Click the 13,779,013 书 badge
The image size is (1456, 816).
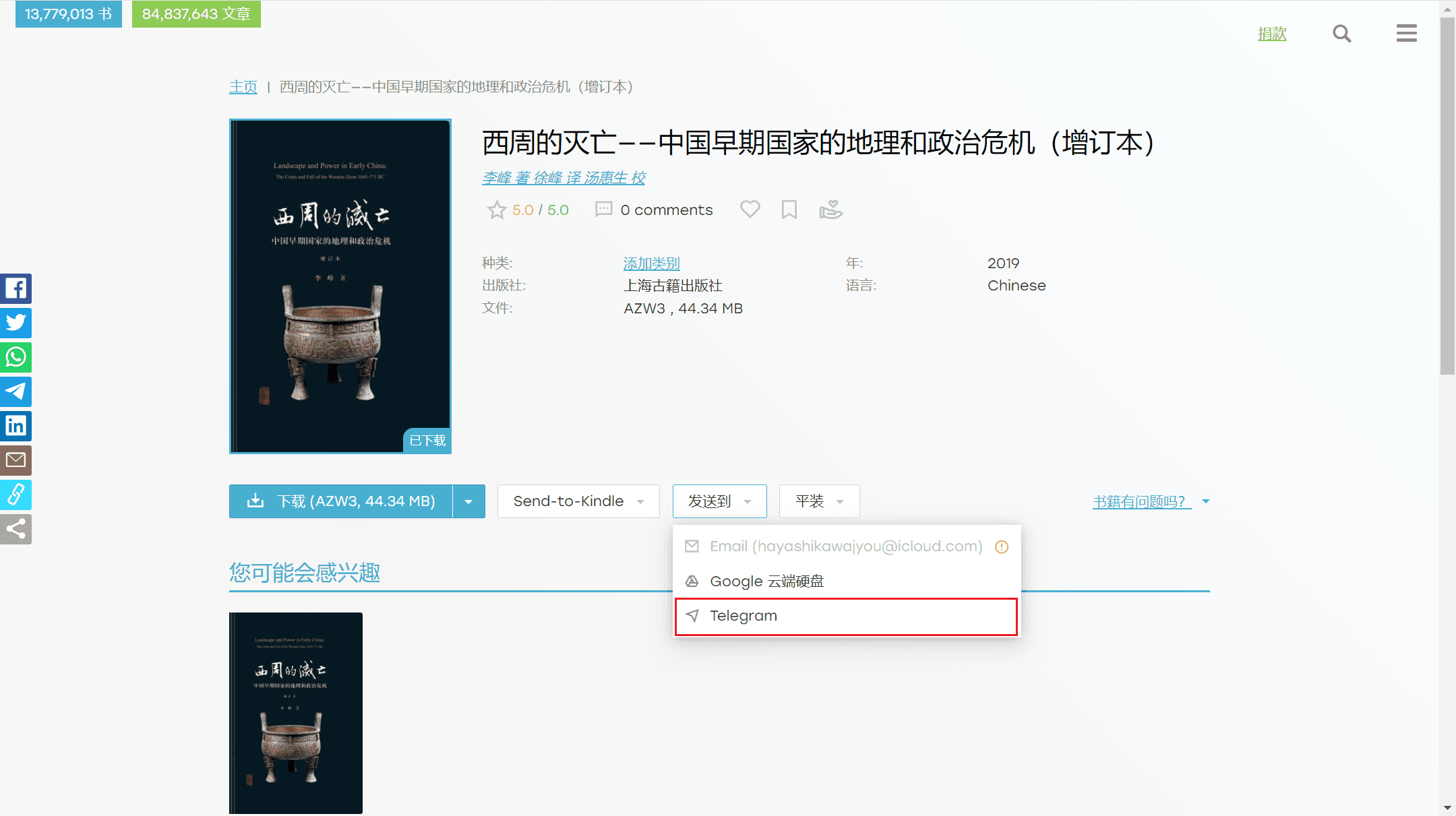coord(69,13)
